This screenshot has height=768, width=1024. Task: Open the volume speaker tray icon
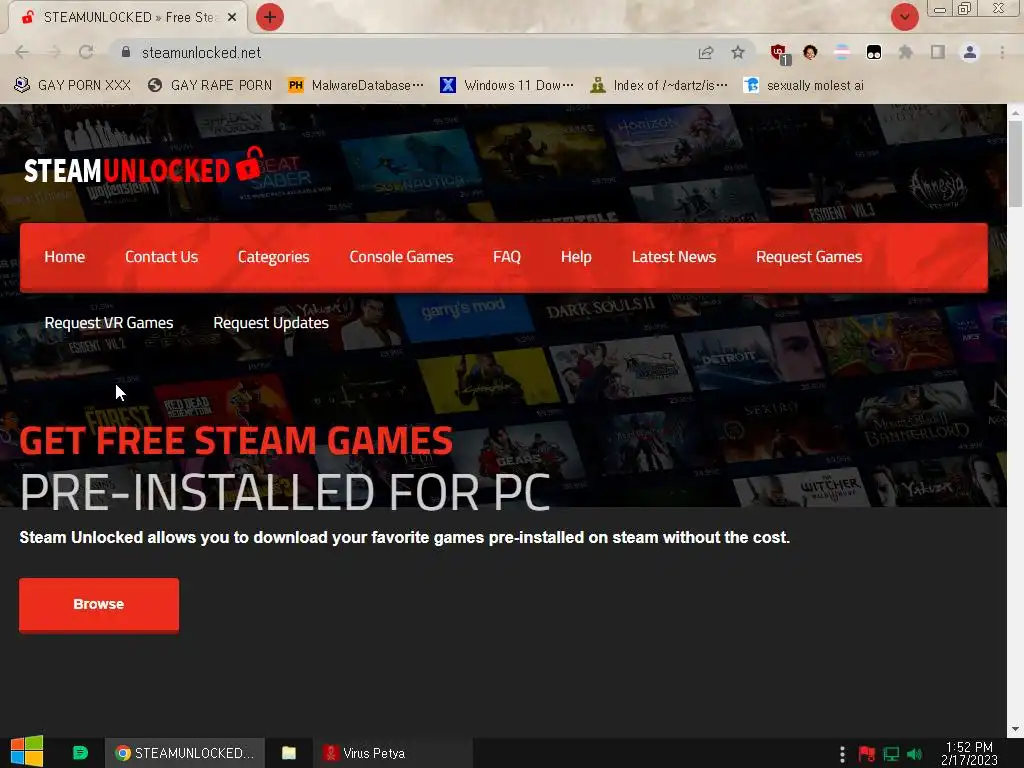click(x=915, y=754)
